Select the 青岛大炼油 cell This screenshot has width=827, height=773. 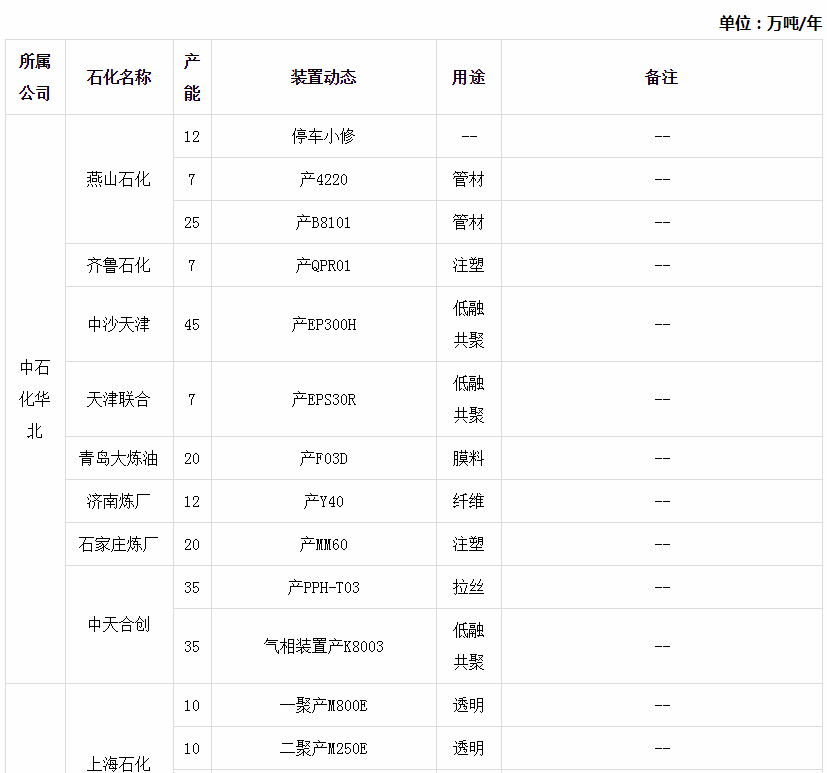click(119, 458)
